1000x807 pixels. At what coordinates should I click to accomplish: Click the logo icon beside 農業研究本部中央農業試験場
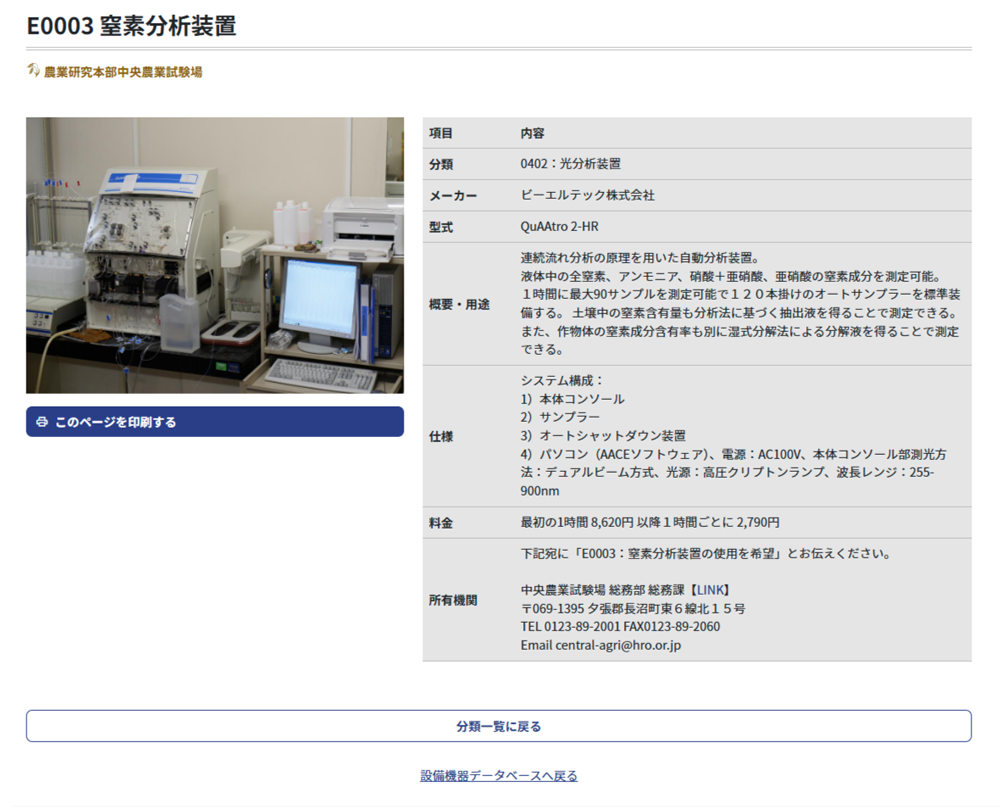pyautogui.click(x=33, y=71)
